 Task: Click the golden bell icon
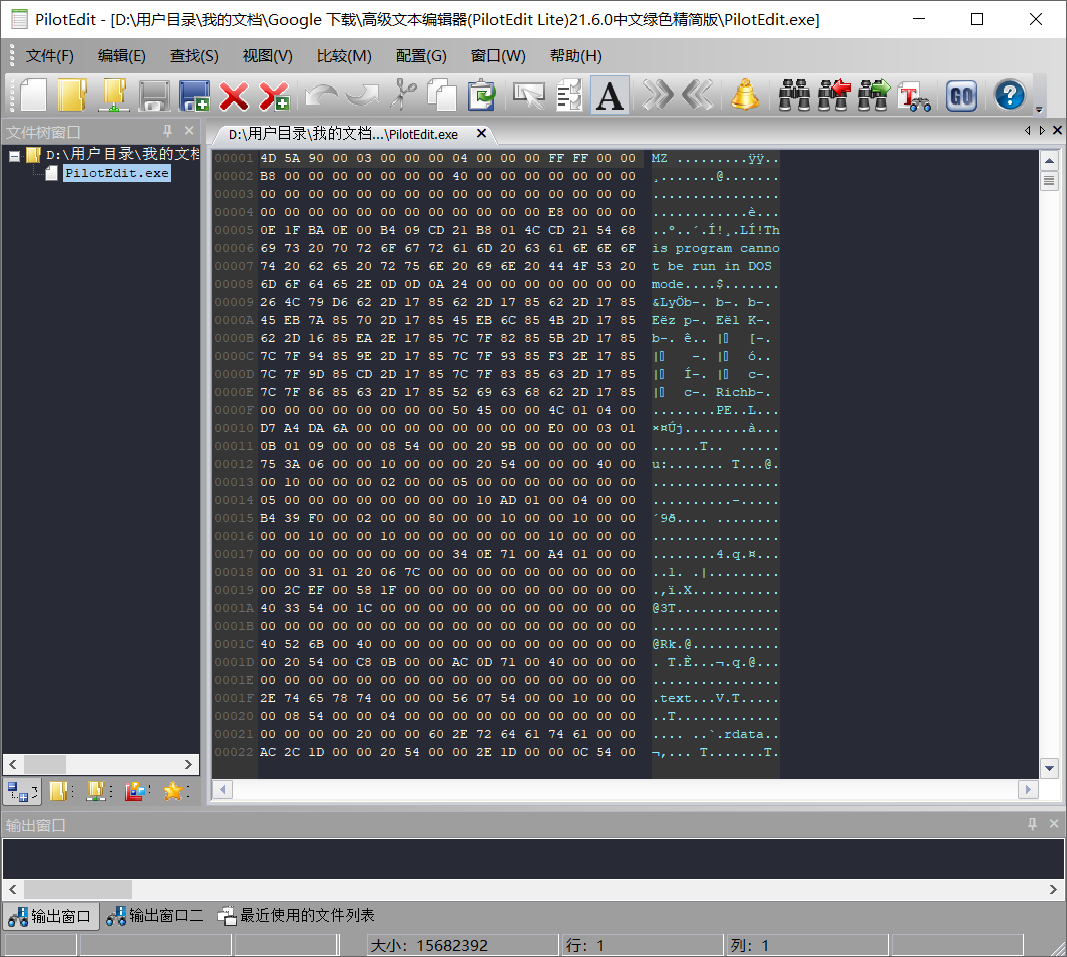pos(744,95)
